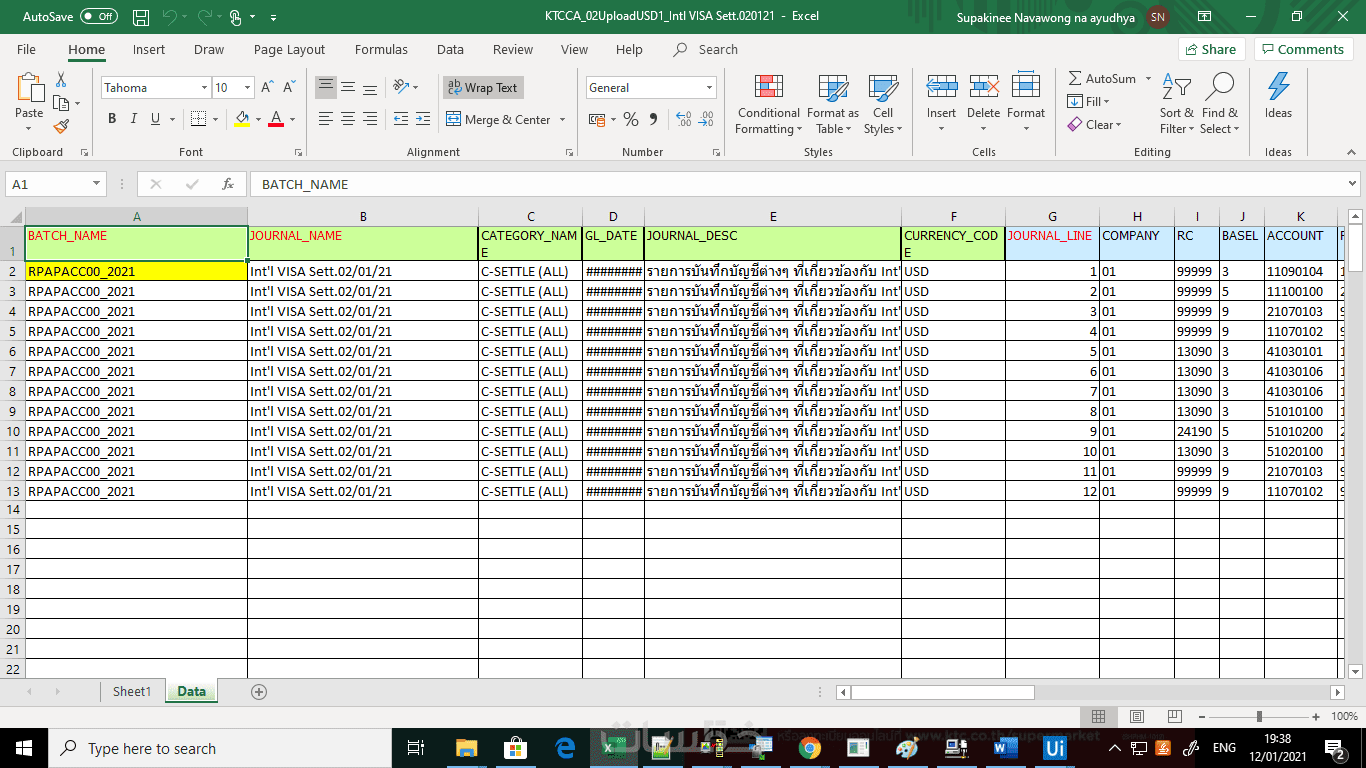Open Merge & Center dropdown arrow
Viewport: 1366px width, 768px height.
563,119
